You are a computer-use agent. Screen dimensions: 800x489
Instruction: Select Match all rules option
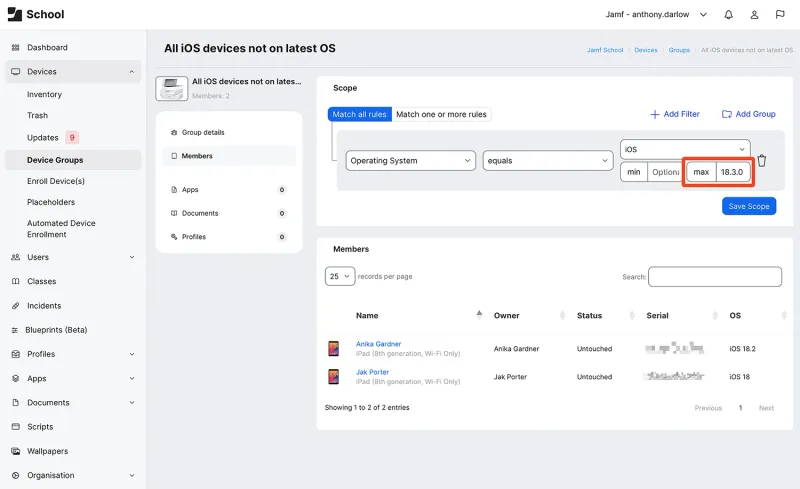coord(360,114)
